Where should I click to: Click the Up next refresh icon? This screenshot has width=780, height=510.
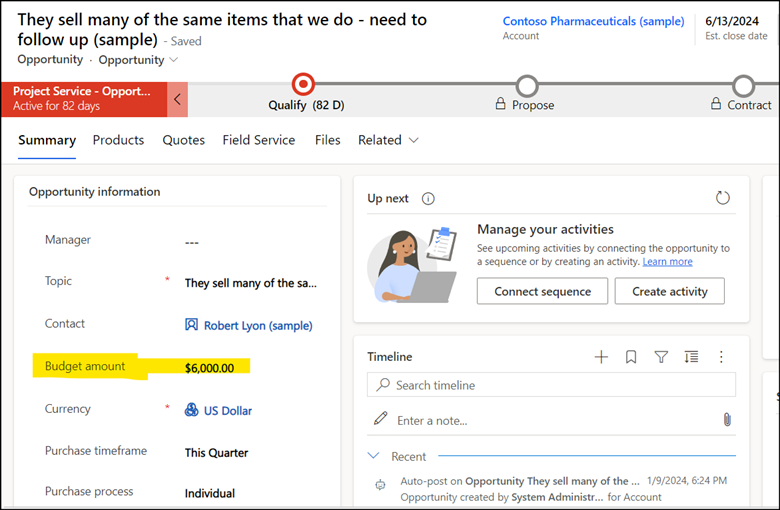[723, 198]
